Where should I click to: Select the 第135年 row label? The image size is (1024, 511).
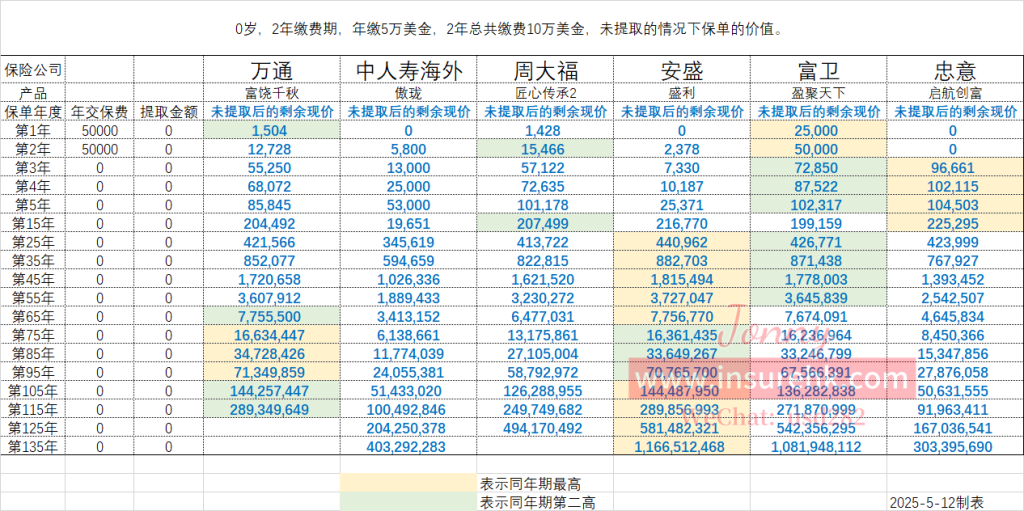click(33, 448)
